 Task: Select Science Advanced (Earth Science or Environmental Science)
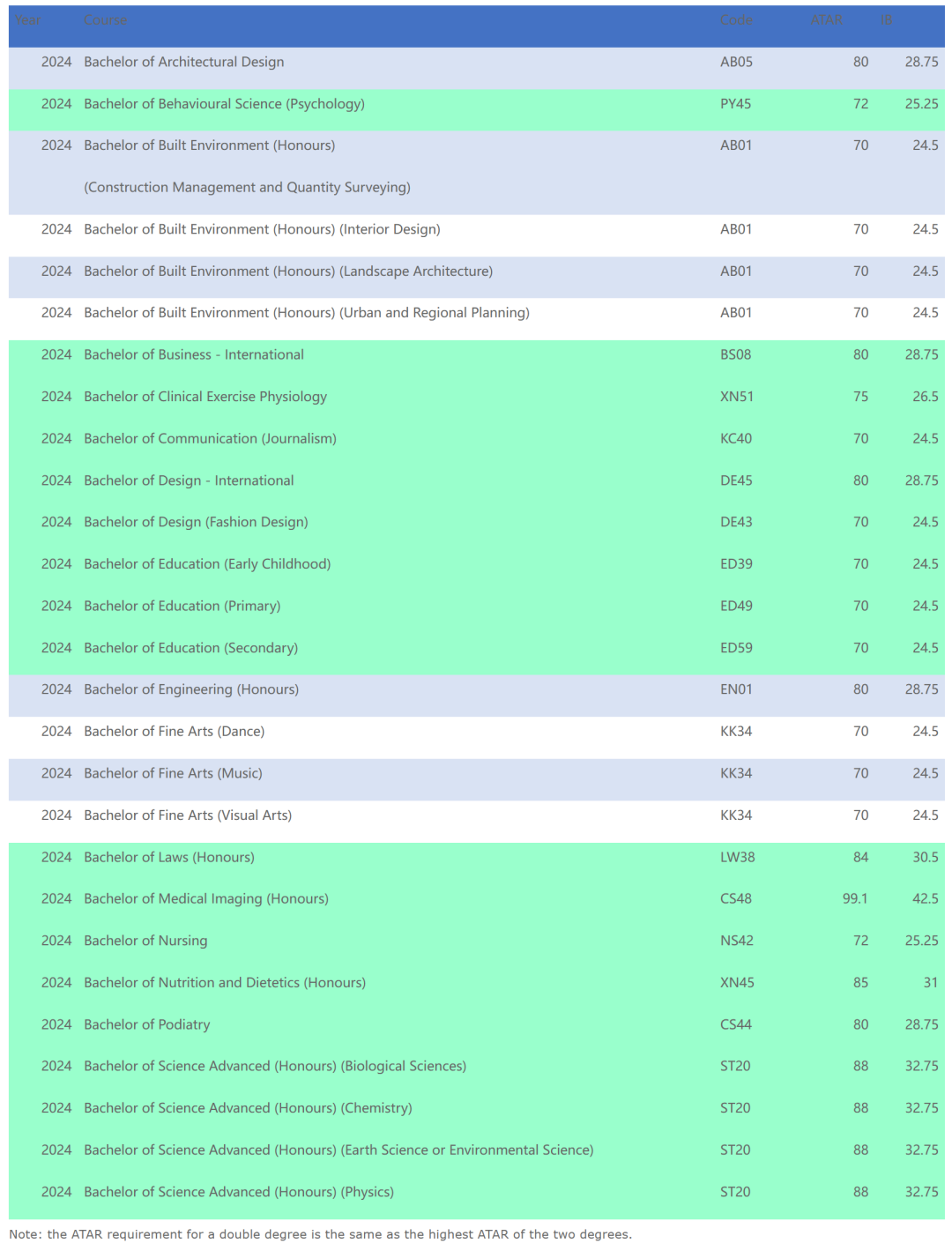pos(338,1150)
